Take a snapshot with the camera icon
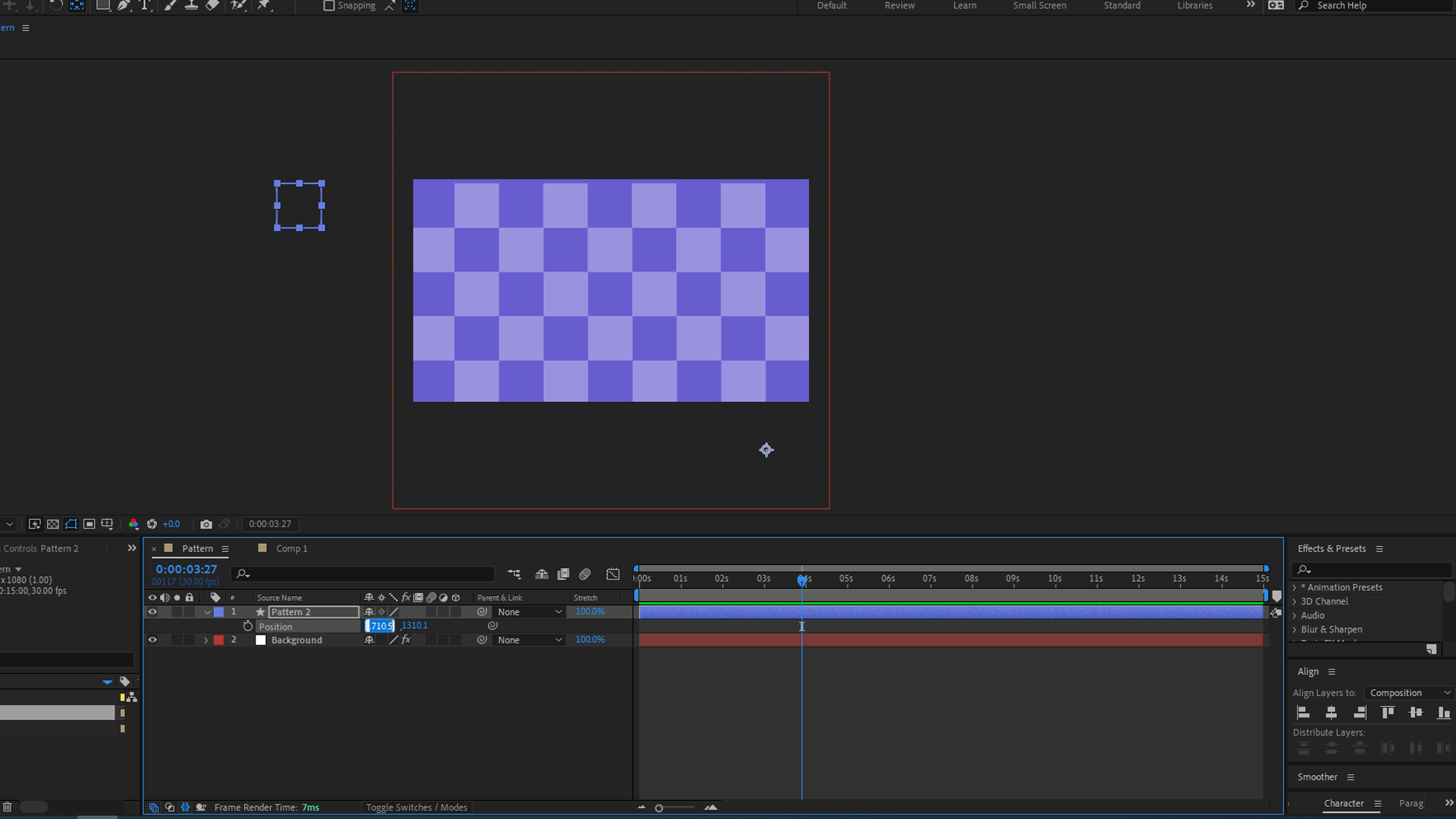This screenshot has height=819, width=1456. point(206,523)
